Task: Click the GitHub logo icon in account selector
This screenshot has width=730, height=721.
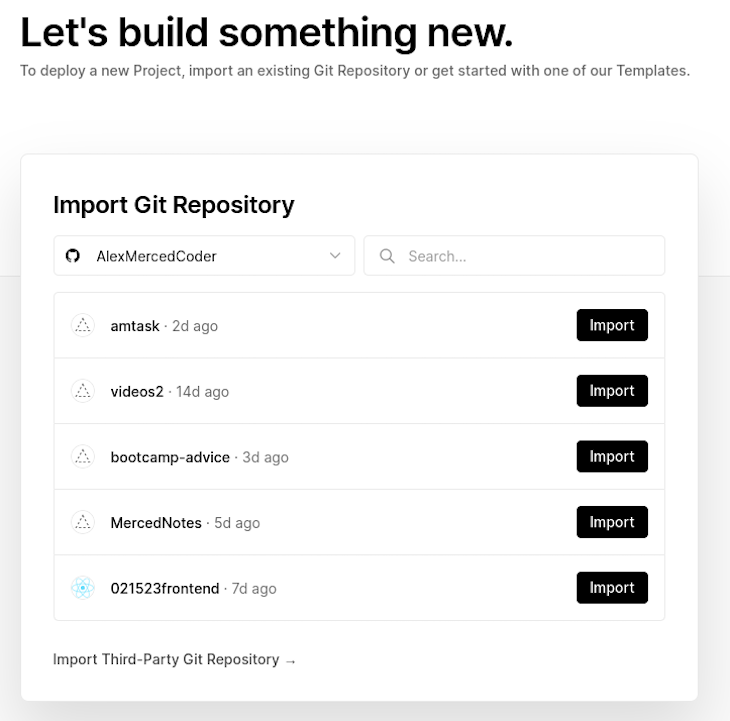Action: 73,256
